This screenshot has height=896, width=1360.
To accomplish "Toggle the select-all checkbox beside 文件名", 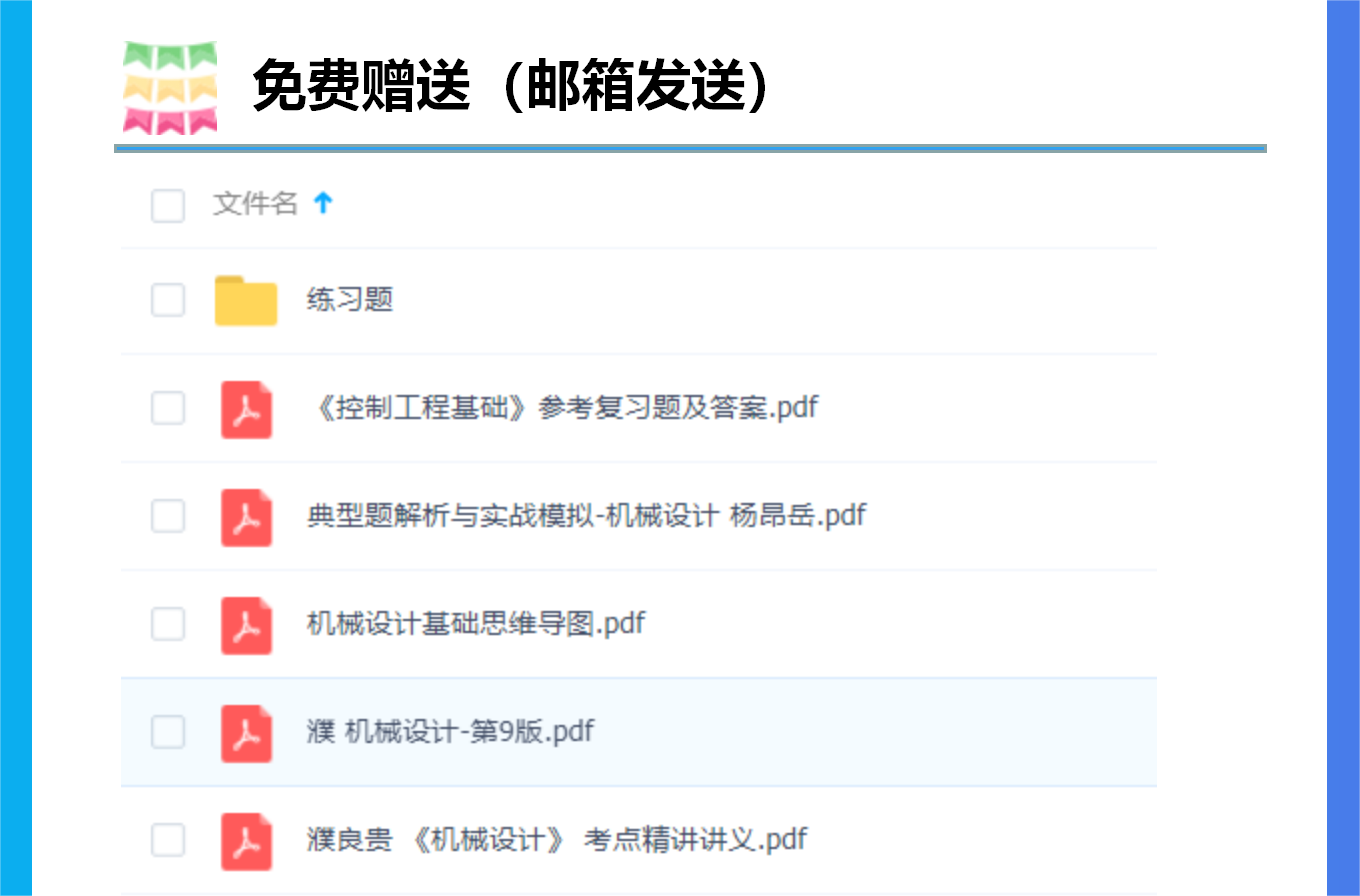I will click(x=168, y=206).
